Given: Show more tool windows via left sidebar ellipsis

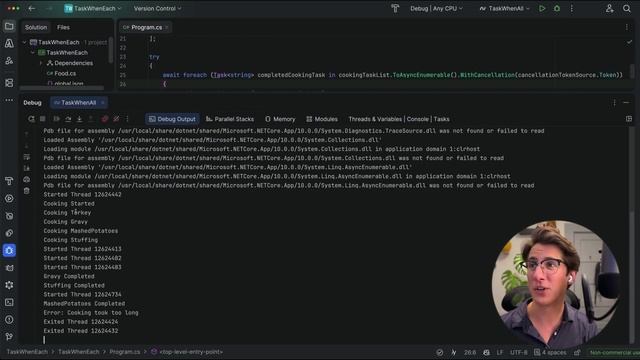Looking at the screenshot, I should tap(9, 100).
